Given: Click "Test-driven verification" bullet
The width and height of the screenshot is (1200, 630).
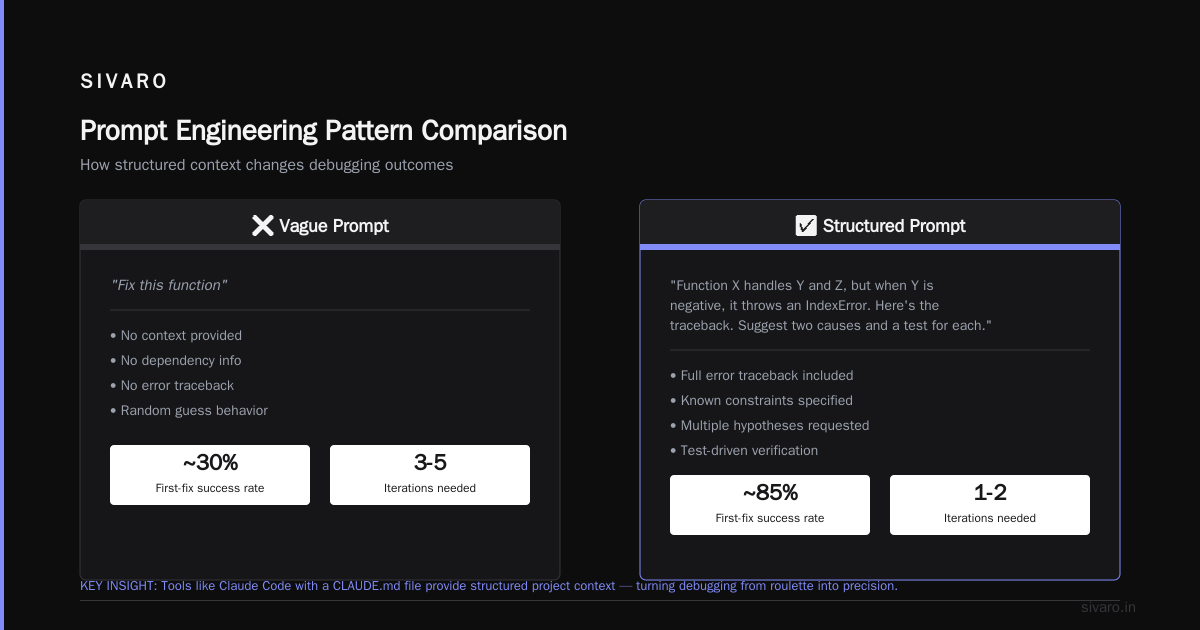Looking at the screenshot, I should tap(744, 450).
